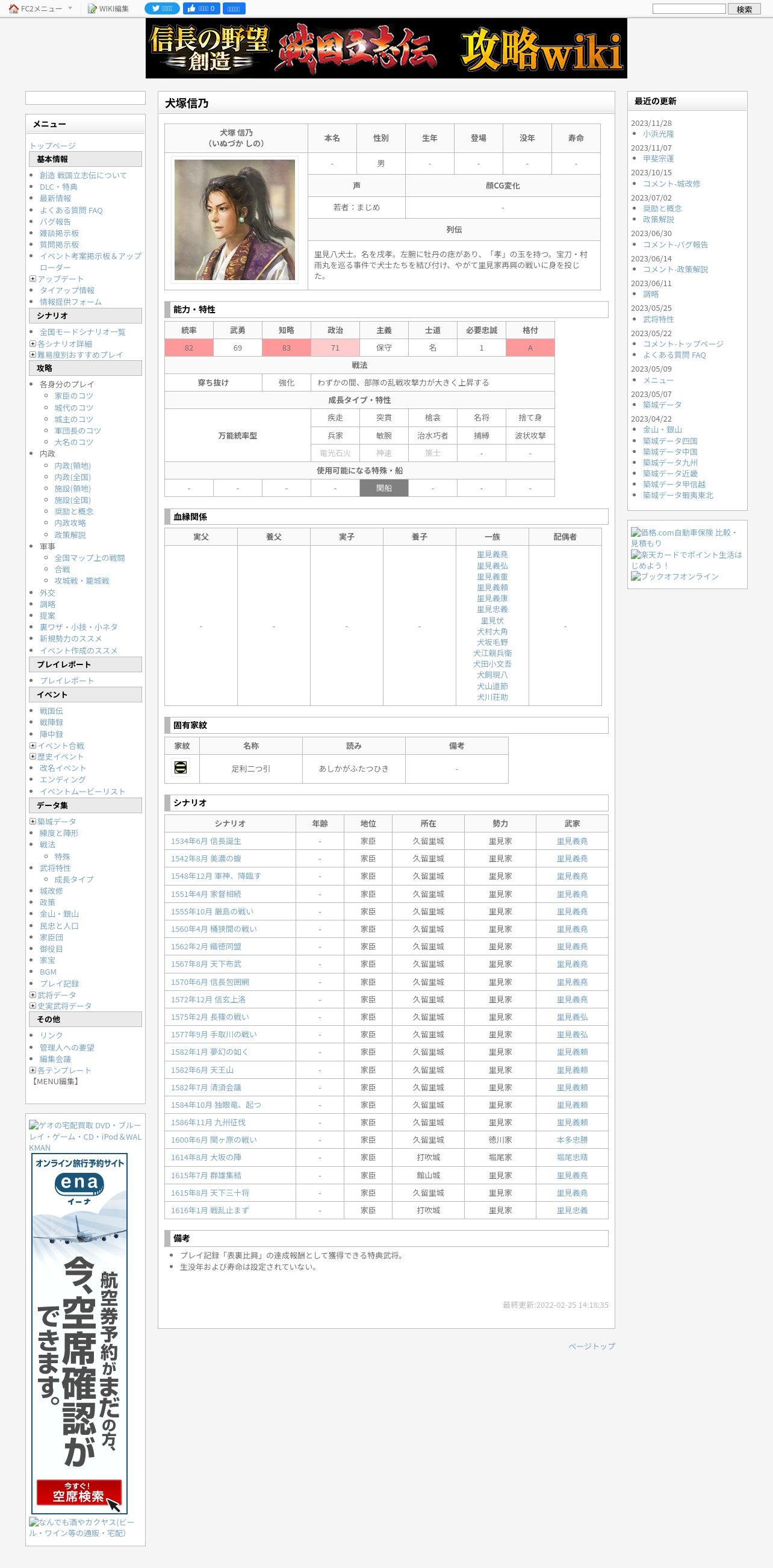Open scenario 1582年6月 天王山
This screenshot has height=1568, width=773.
[202, 1069]
